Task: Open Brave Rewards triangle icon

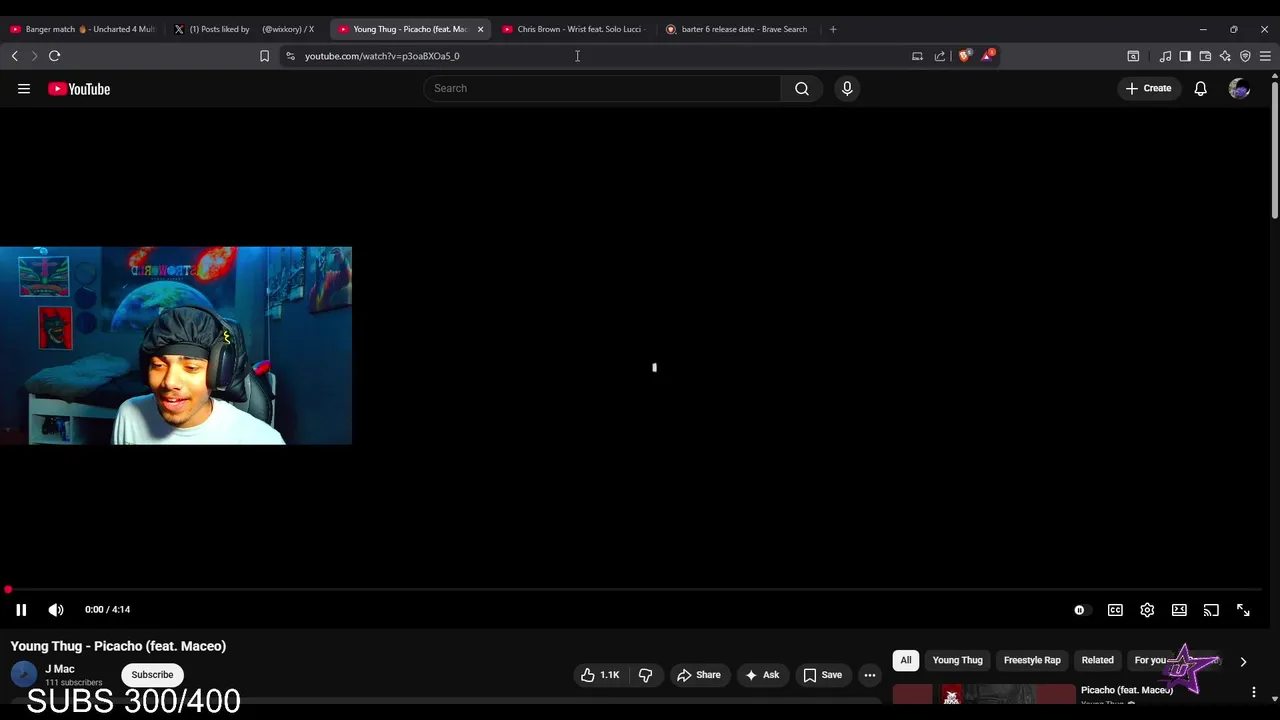Action: click(x=987, y=56)
